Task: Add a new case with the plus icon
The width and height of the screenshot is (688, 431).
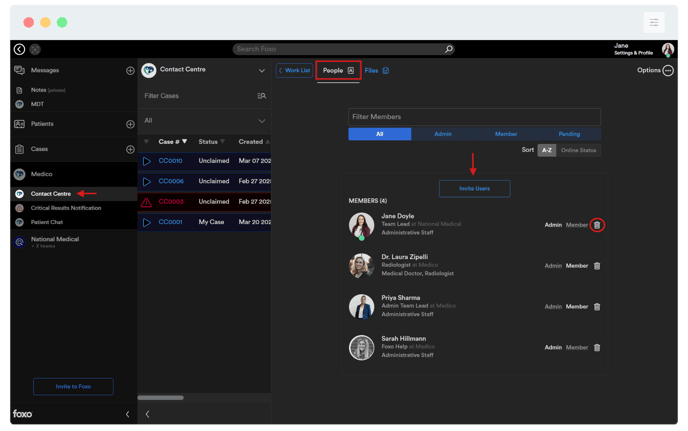Action: pos(130,150)
